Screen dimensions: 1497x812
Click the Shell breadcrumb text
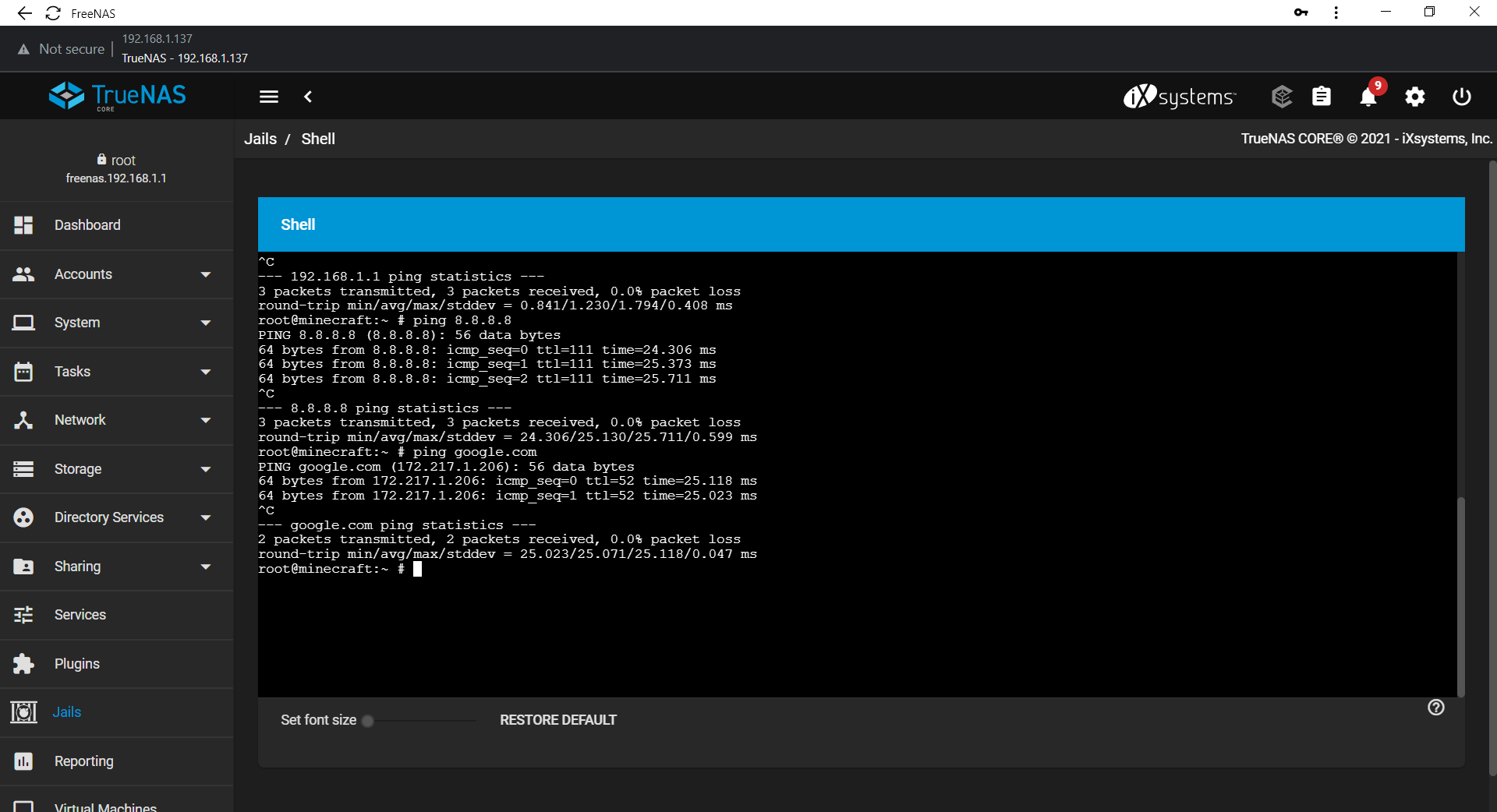[x=318, y=139]
